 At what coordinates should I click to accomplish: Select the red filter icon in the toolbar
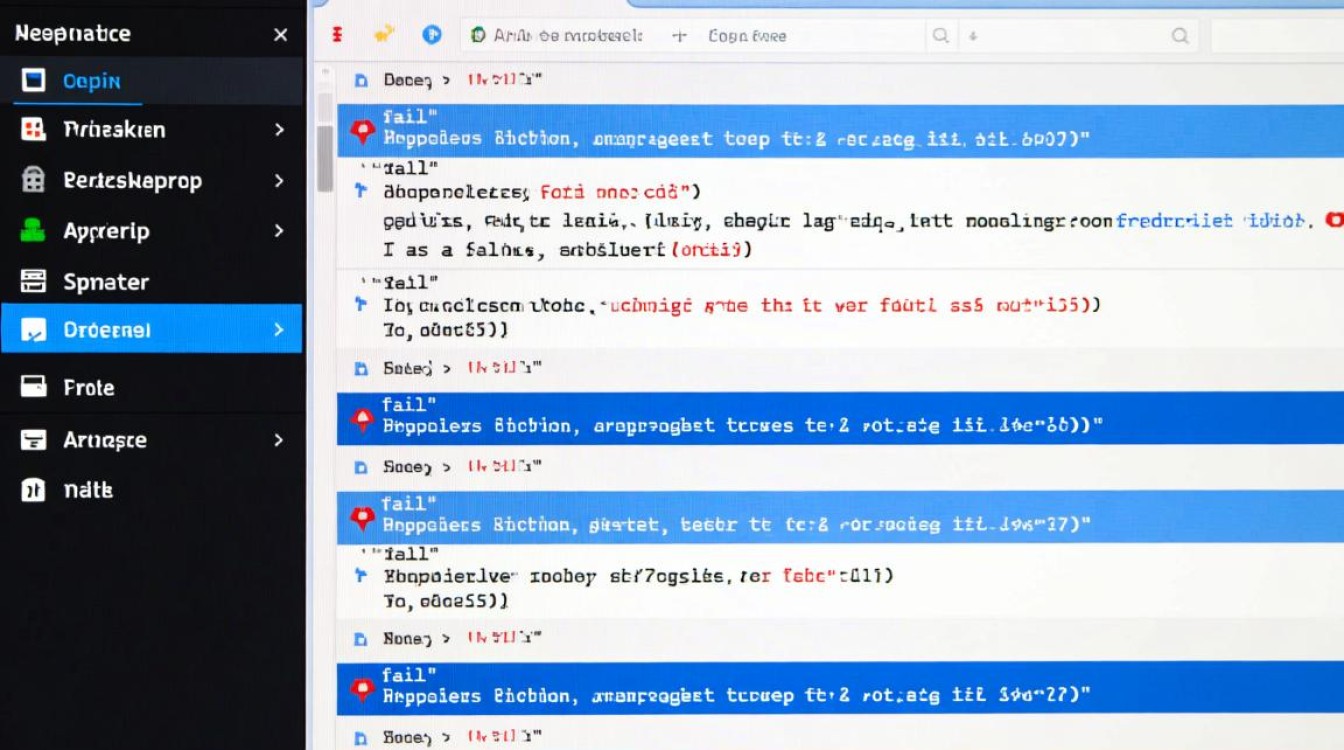[x=337, y=33]
